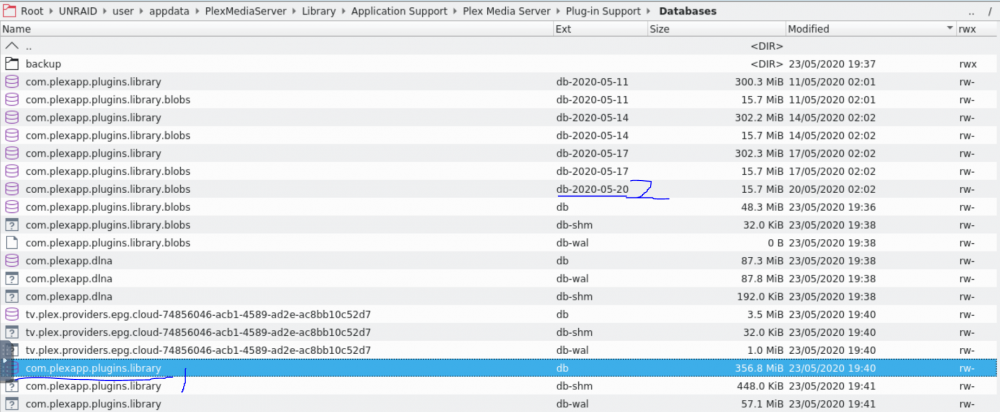
Task: Click unknown-type icon of tv.plex.providers db-shm file
Action: tap(11, 332)
